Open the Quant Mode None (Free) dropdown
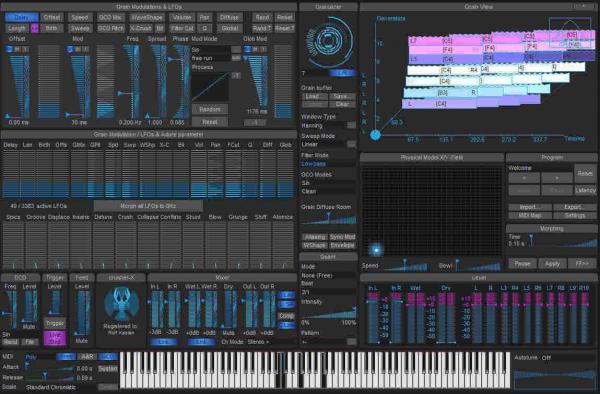Image resolution: width=600 pixels, height=394 pixels. click(328, 275)
